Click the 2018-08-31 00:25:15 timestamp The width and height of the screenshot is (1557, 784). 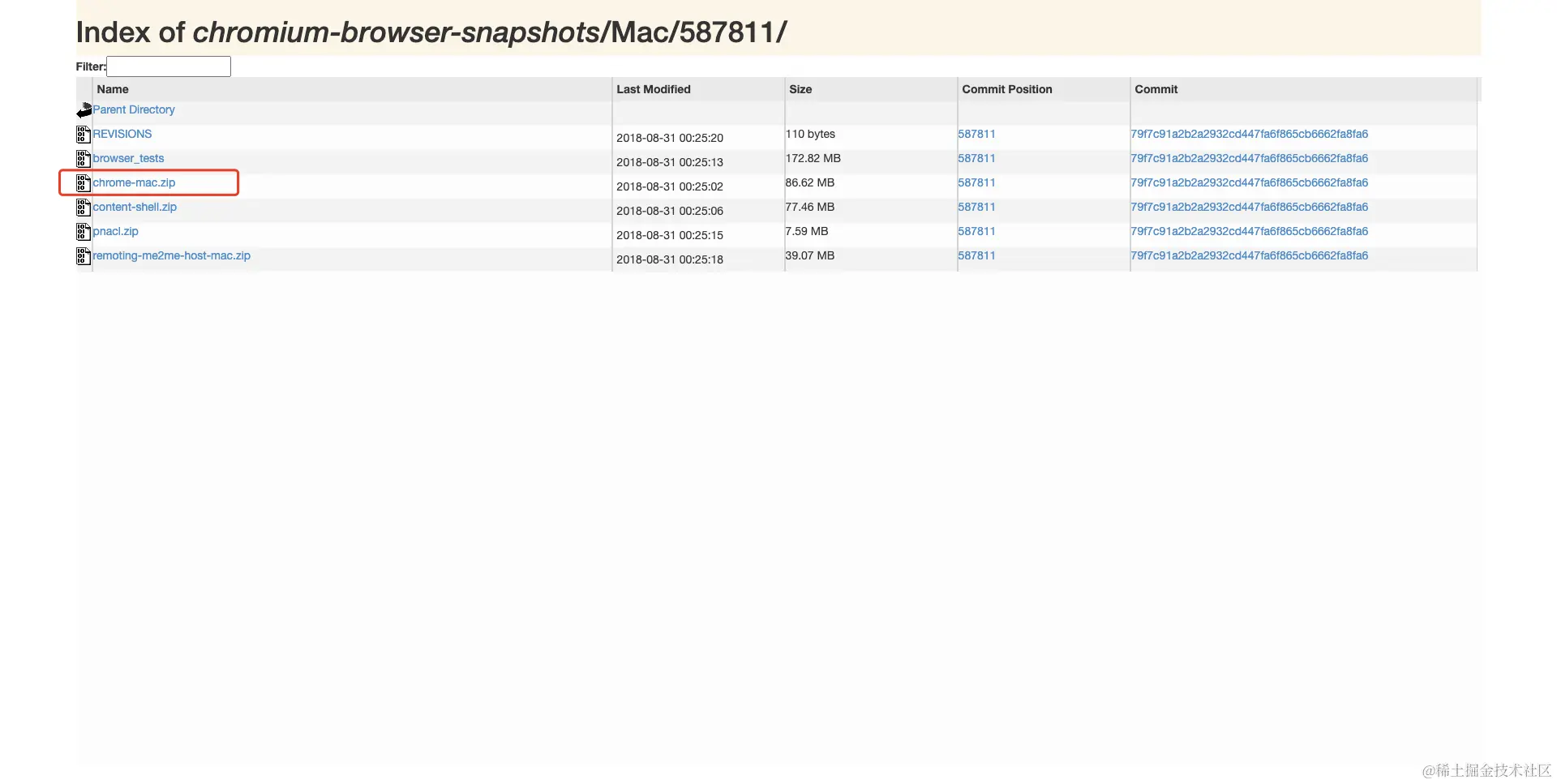click(x=670, y=235)
